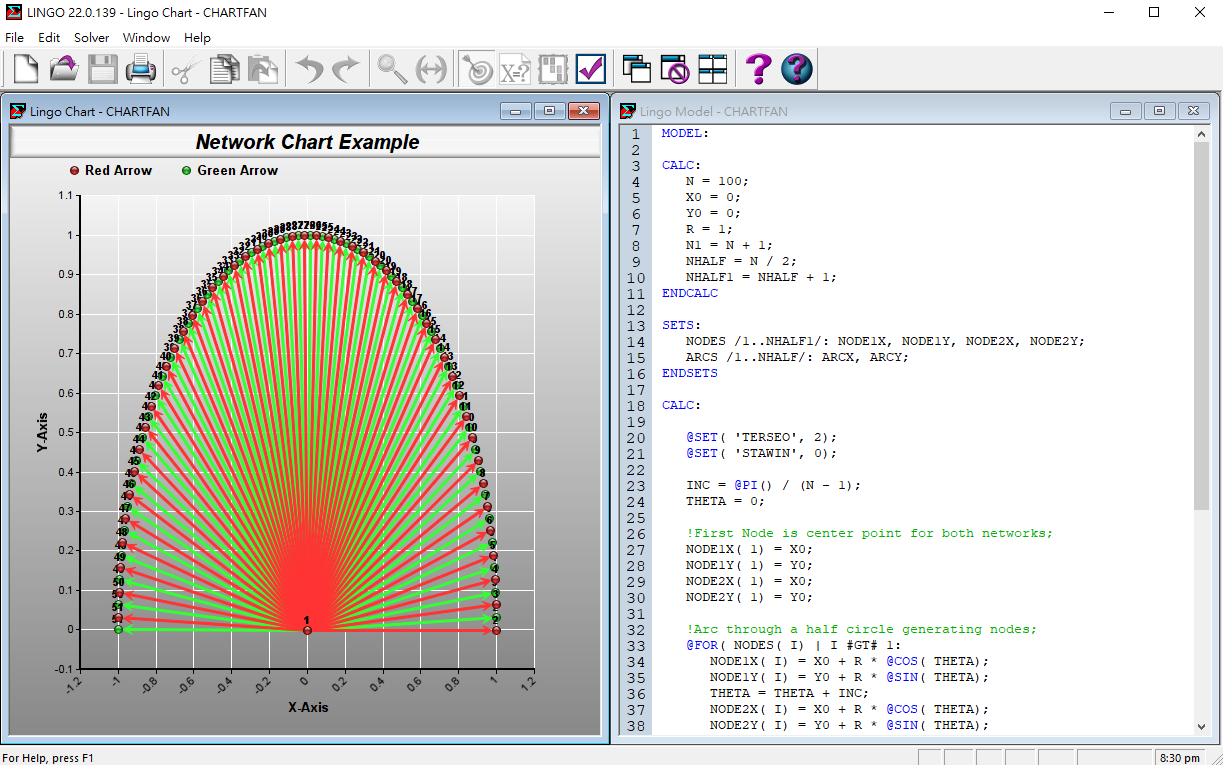Screen dimensions: 1223x765
Task: Open Help Topics purple question mark
Action: [x=759, y=69]
